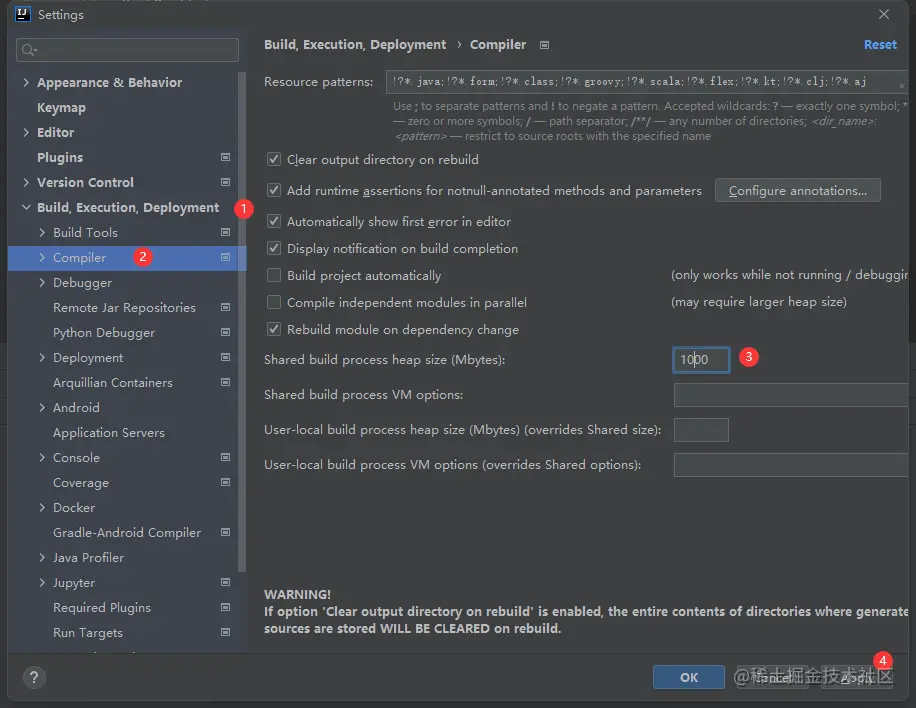Expand Appearance & Behavior section
Screen dimensions: 916x708
26,82
